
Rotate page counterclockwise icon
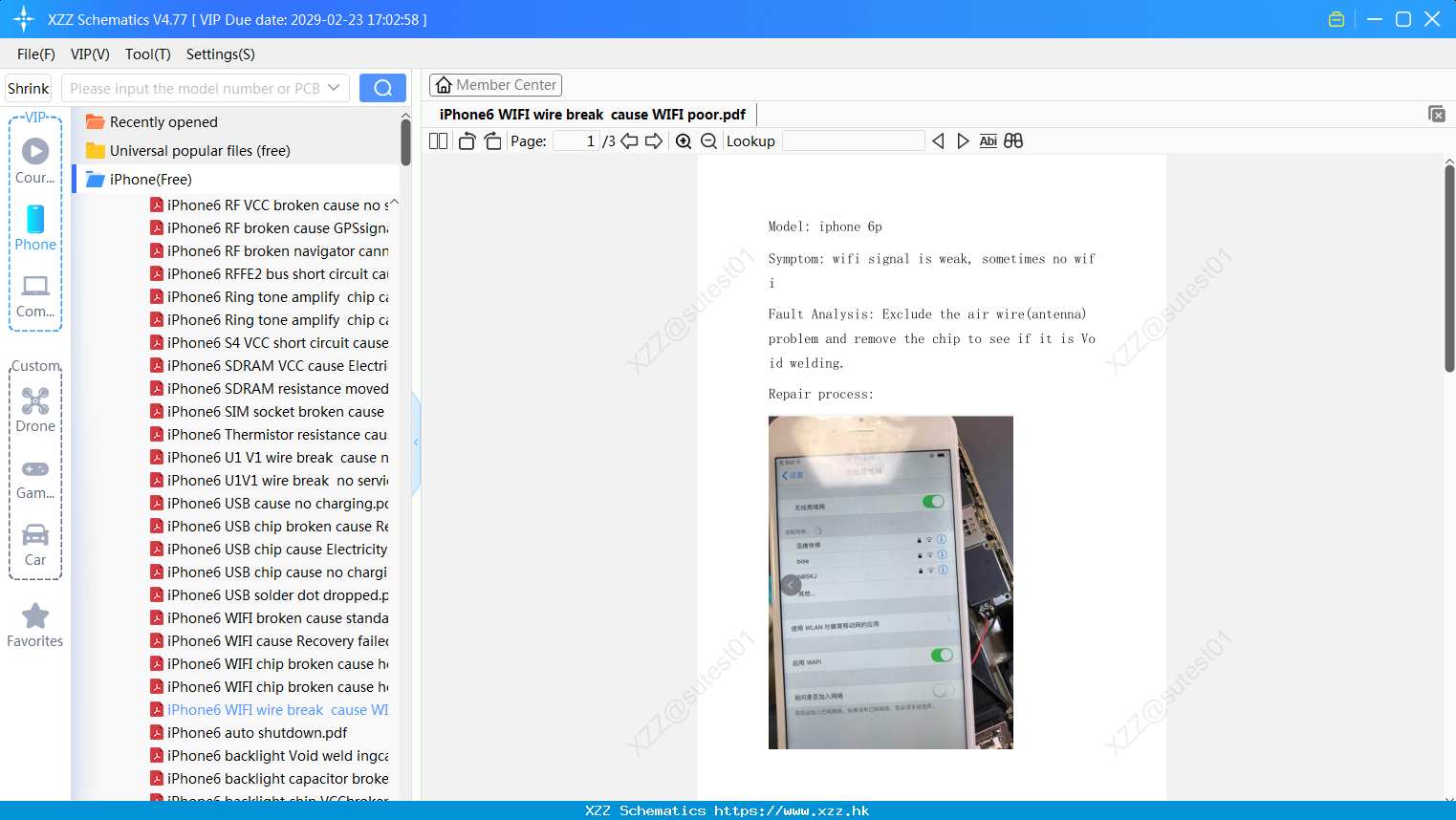[467, 141]
